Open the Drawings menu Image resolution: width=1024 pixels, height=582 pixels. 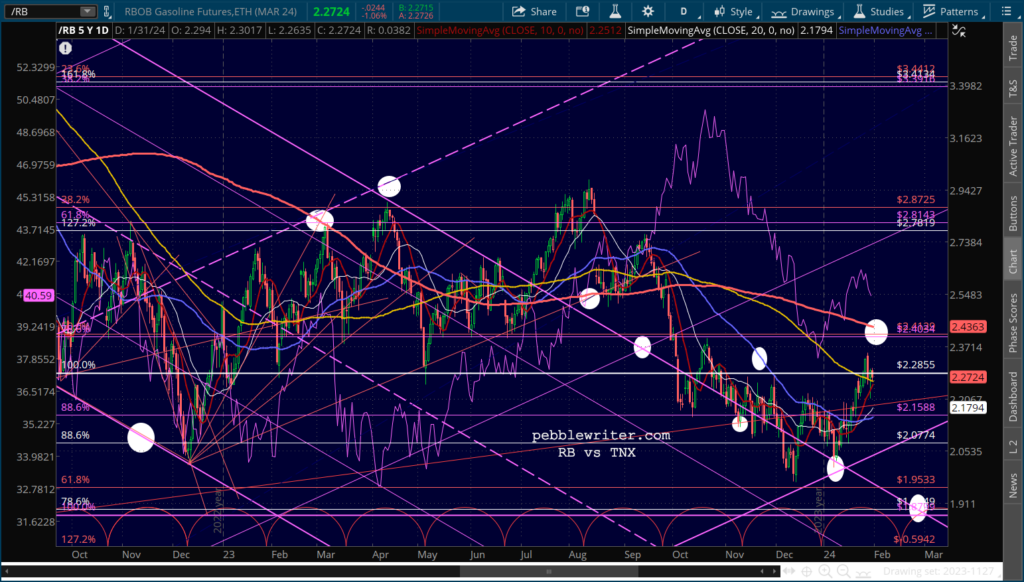tap(803, 11)
